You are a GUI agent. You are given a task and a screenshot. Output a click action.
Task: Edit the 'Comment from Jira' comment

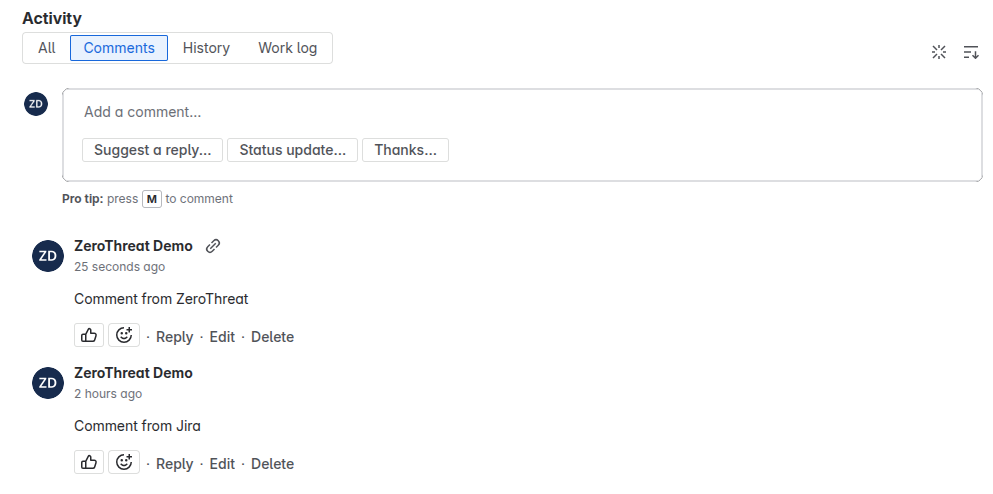tap(222, 464)
